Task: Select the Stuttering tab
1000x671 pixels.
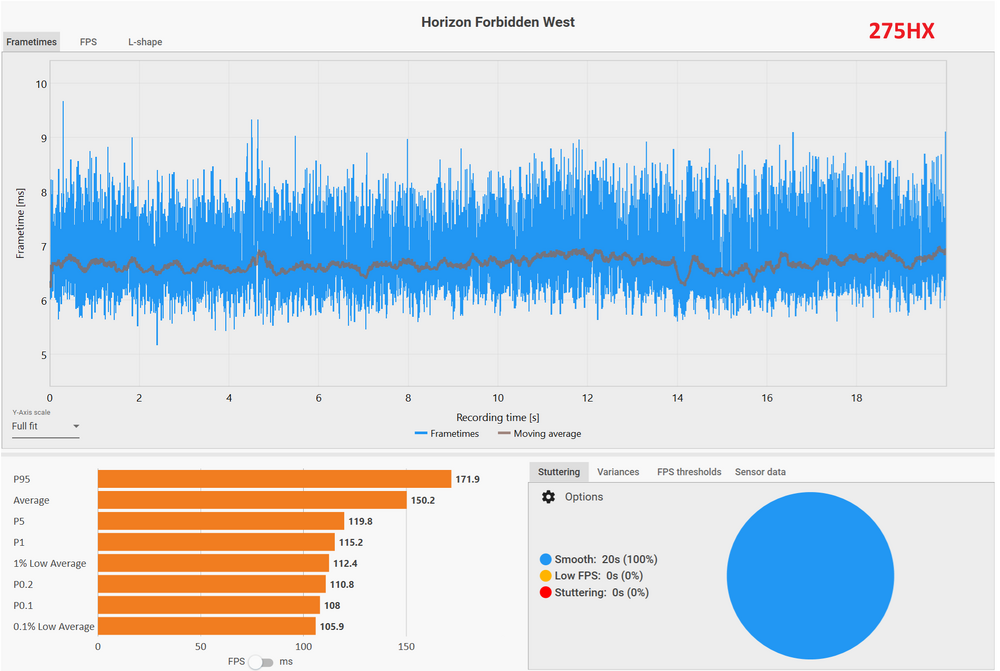Action: tap(558, 472)
